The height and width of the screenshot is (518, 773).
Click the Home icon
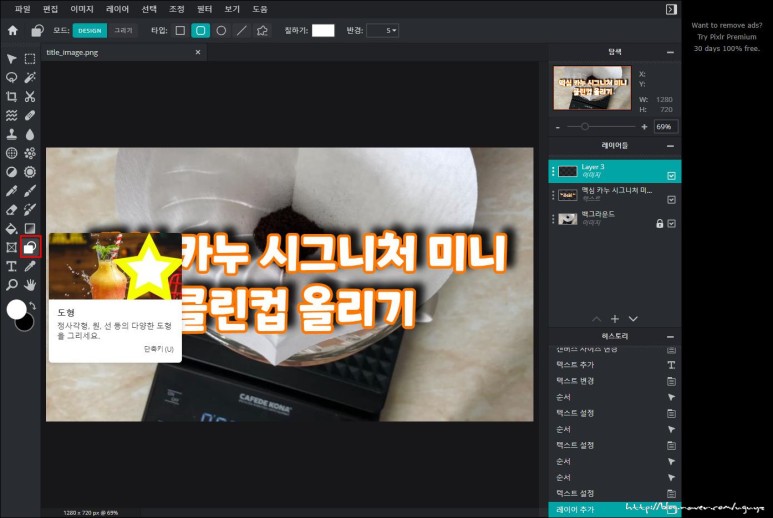[13, 31]
